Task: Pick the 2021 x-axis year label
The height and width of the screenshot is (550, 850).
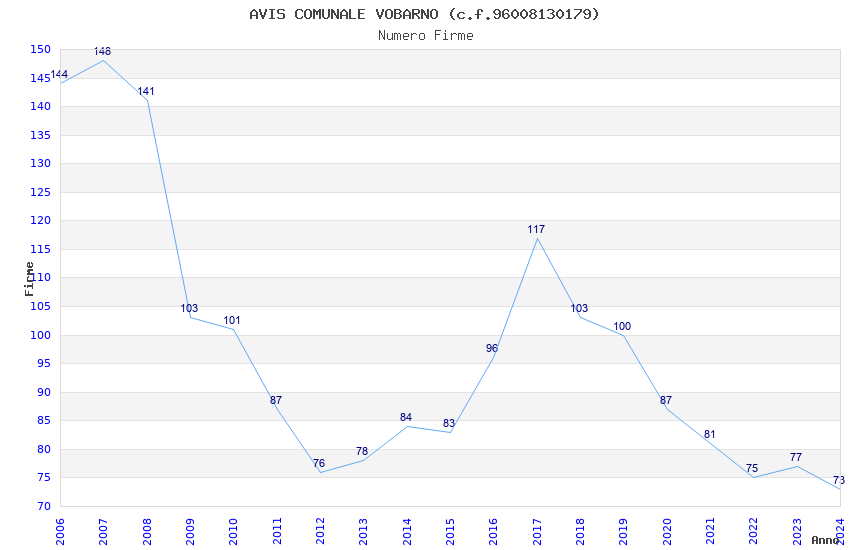Action: point(710,532)
